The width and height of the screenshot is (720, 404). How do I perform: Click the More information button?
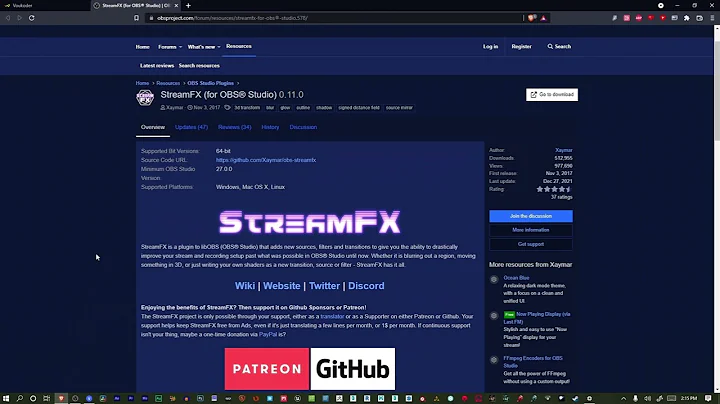pos(531,230)
